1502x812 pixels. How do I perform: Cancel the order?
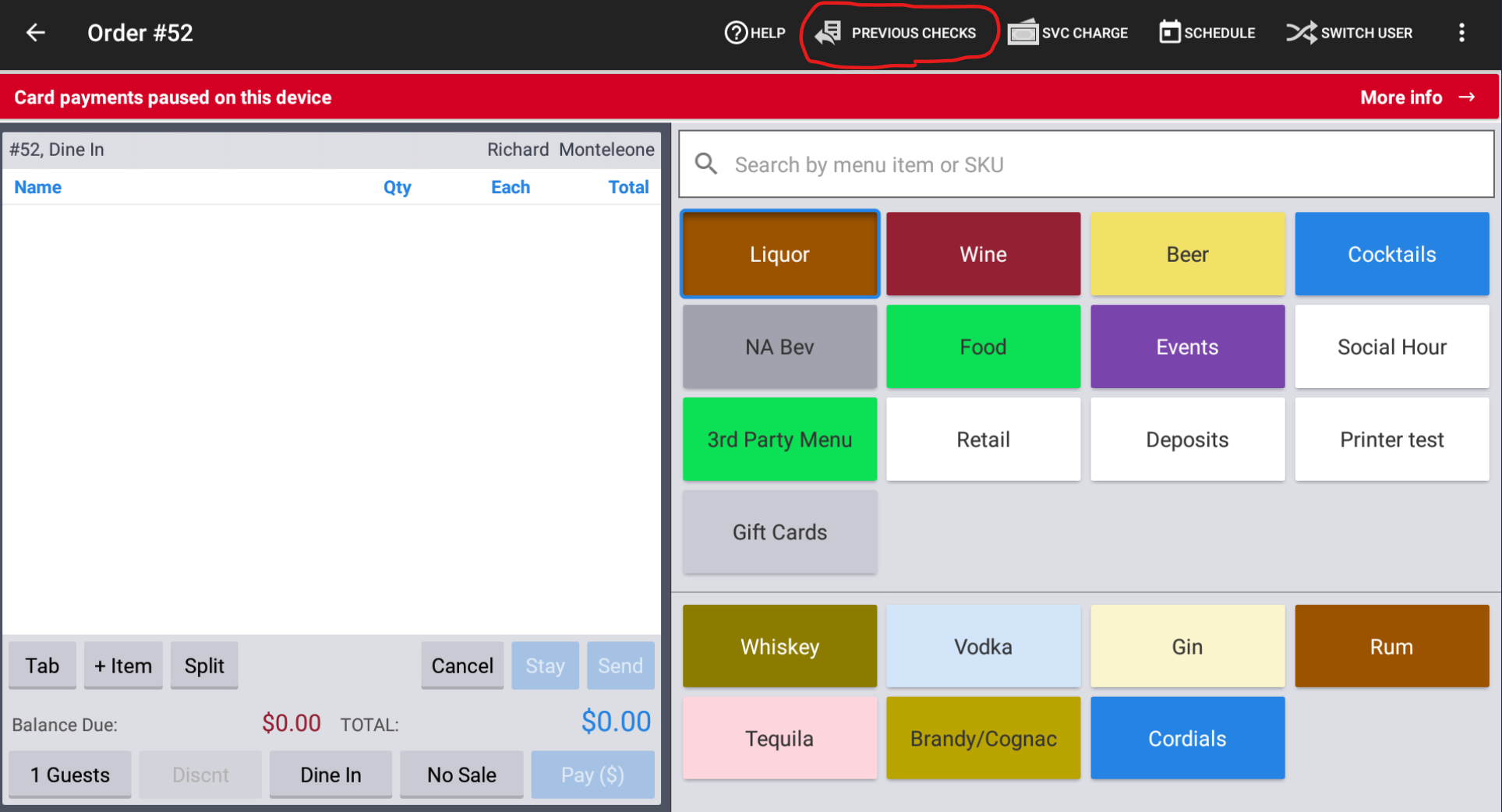462,665
